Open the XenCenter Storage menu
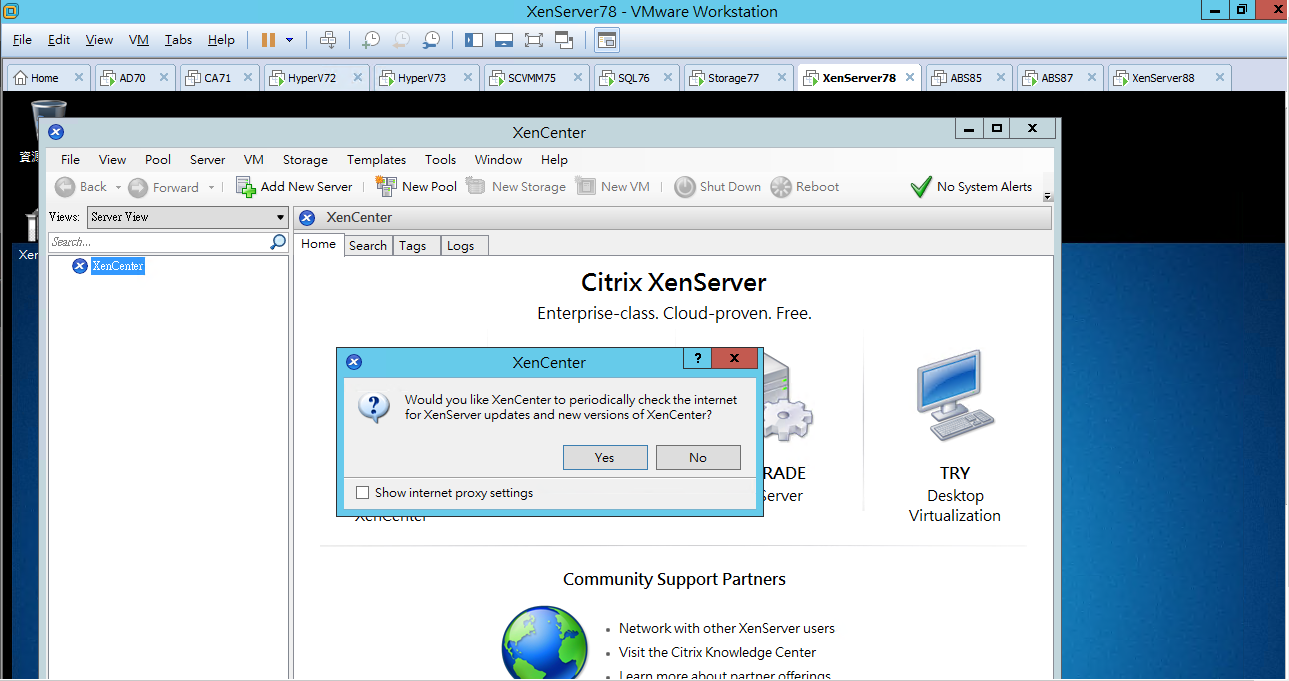Viewport: 1289px width, 681px height. [305, 159]
